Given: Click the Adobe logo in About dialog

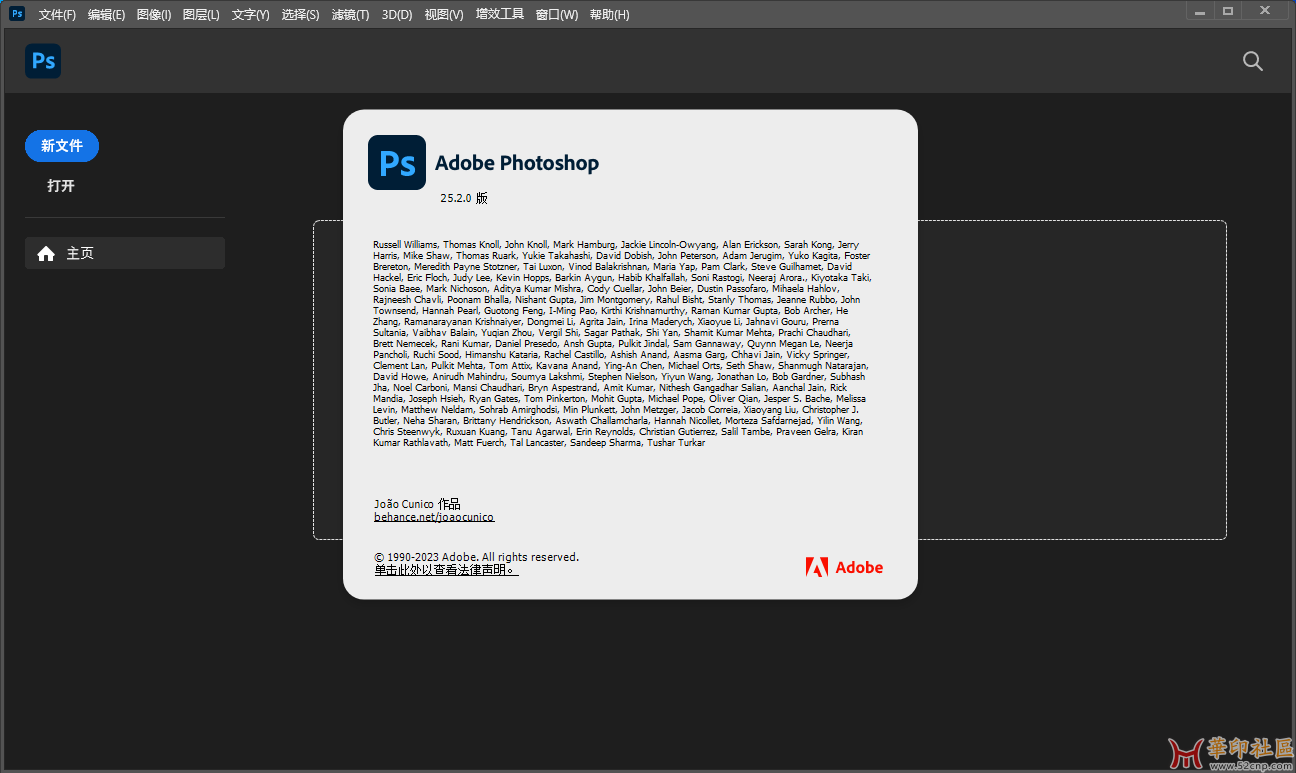Looking at the screenshot, I should [844, 567].
